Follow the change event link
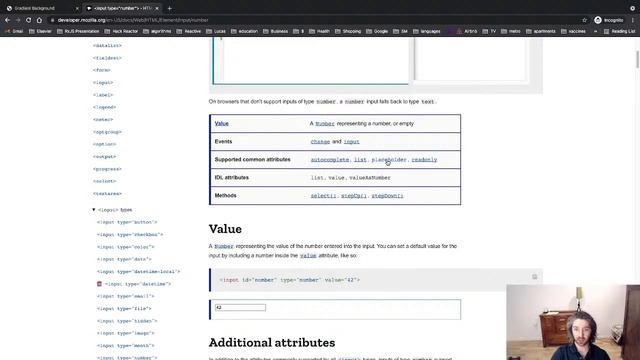640x360 pixels. [320, 142]
